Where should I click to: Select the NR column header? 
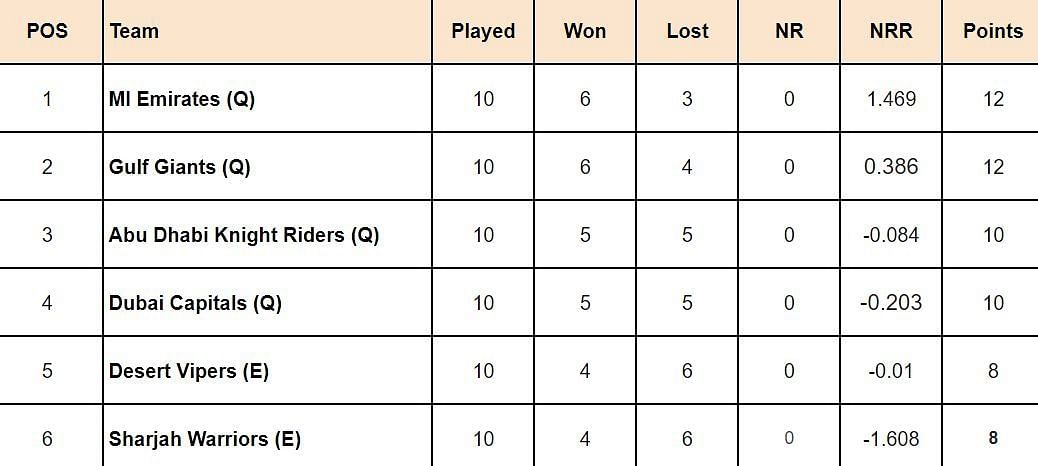(789, 31)
